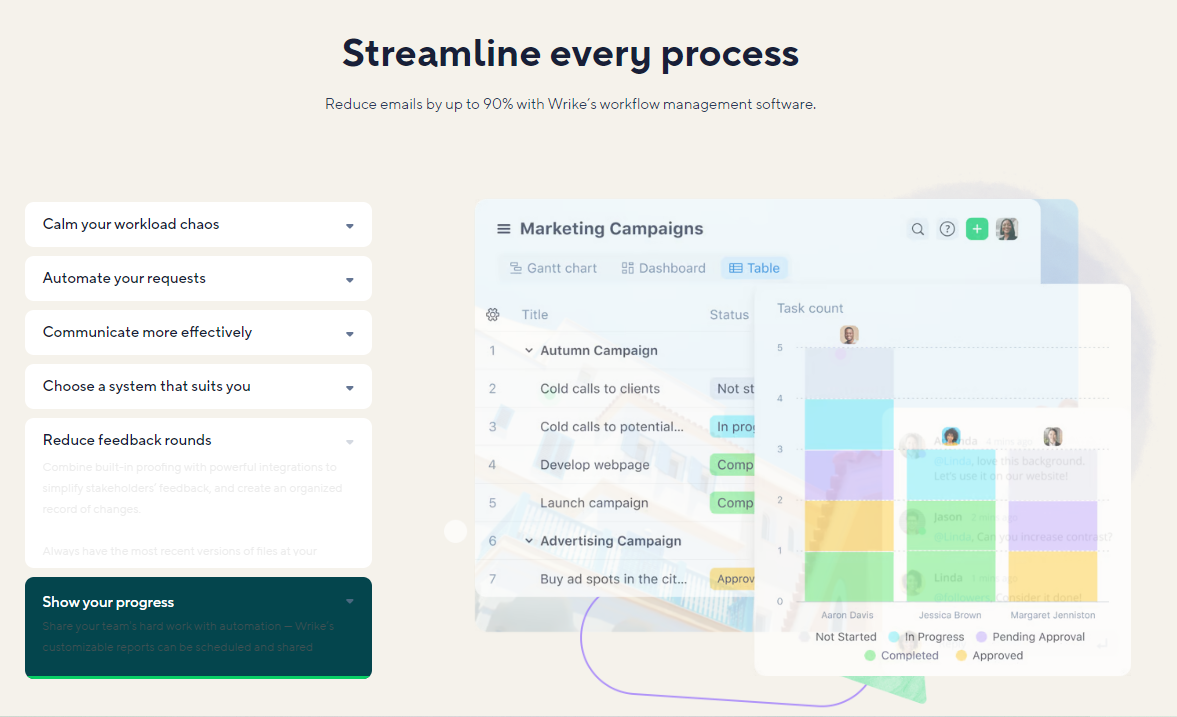Expand Calm your workload chaos accordion

[x=198, y=224]
